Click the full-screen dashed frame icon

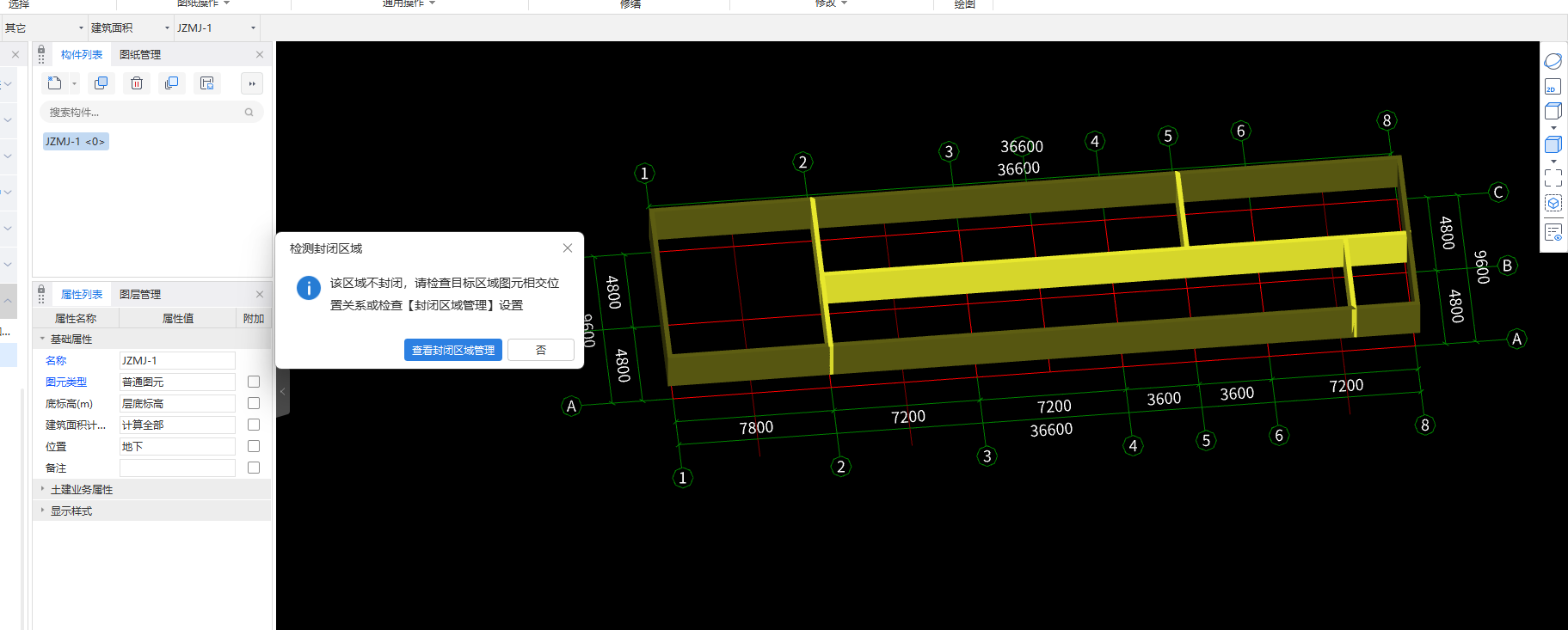[x=1553, y=178]
